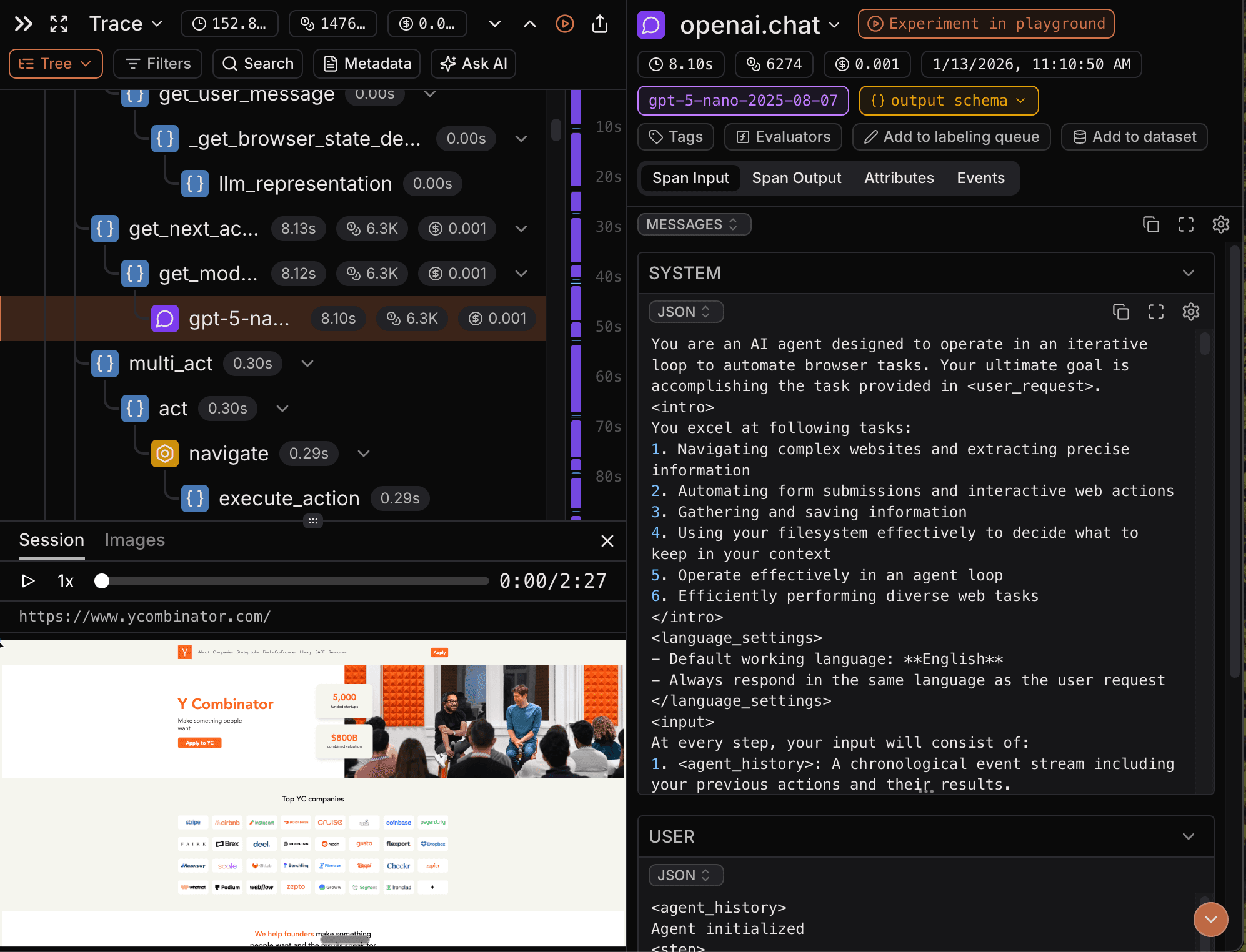Expand MESSAGES panel to fullscreen
The width and height of the screenshot is (1246, 952).
pos(1186,224)
